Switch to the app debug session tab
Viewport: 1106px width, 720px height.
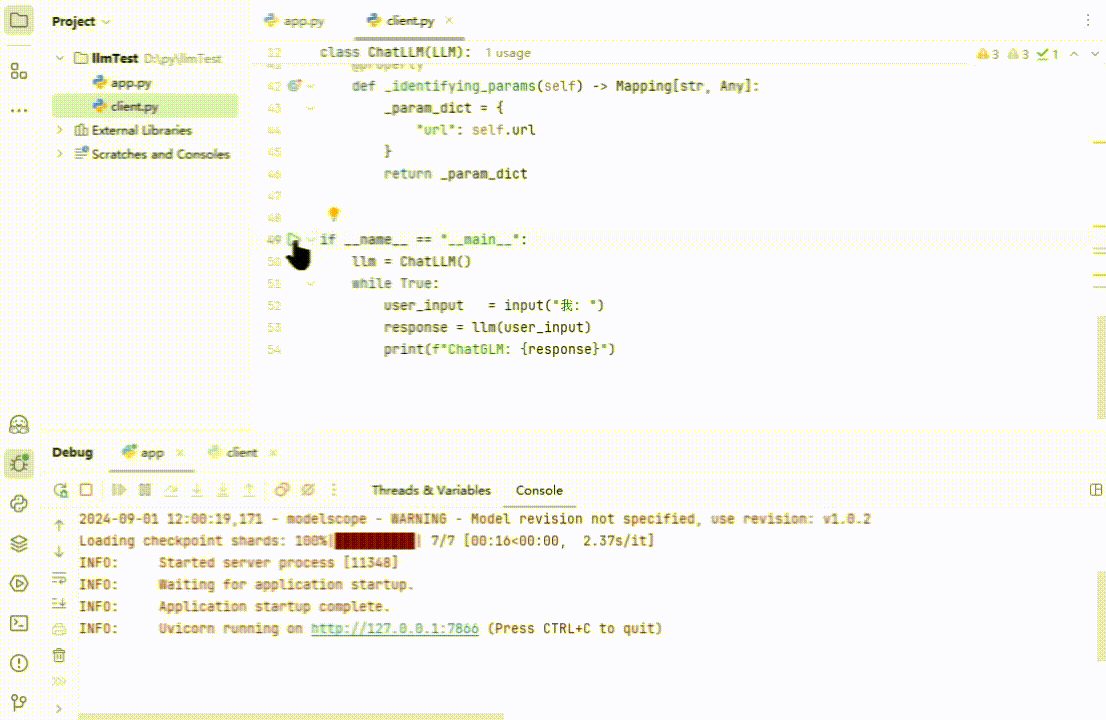click(143, 453)
